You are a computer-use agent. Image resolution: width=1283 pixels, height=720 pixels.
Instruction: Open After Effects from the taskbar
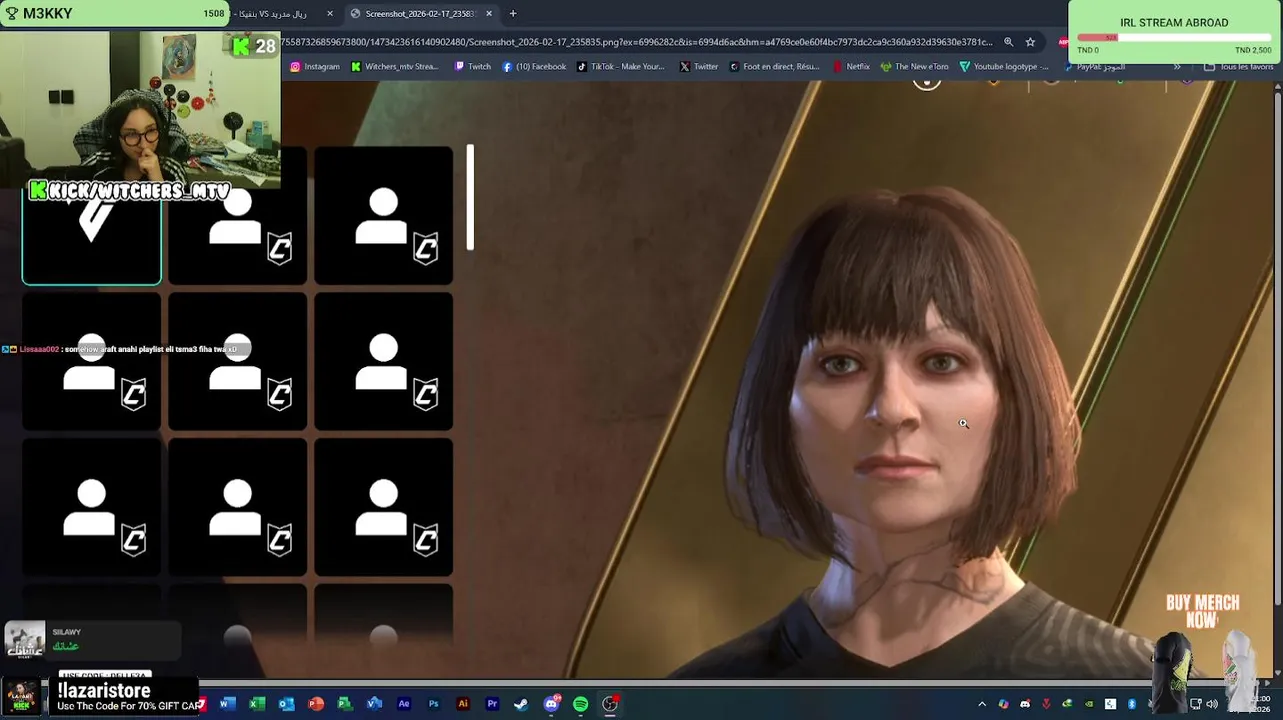point(404,704)
